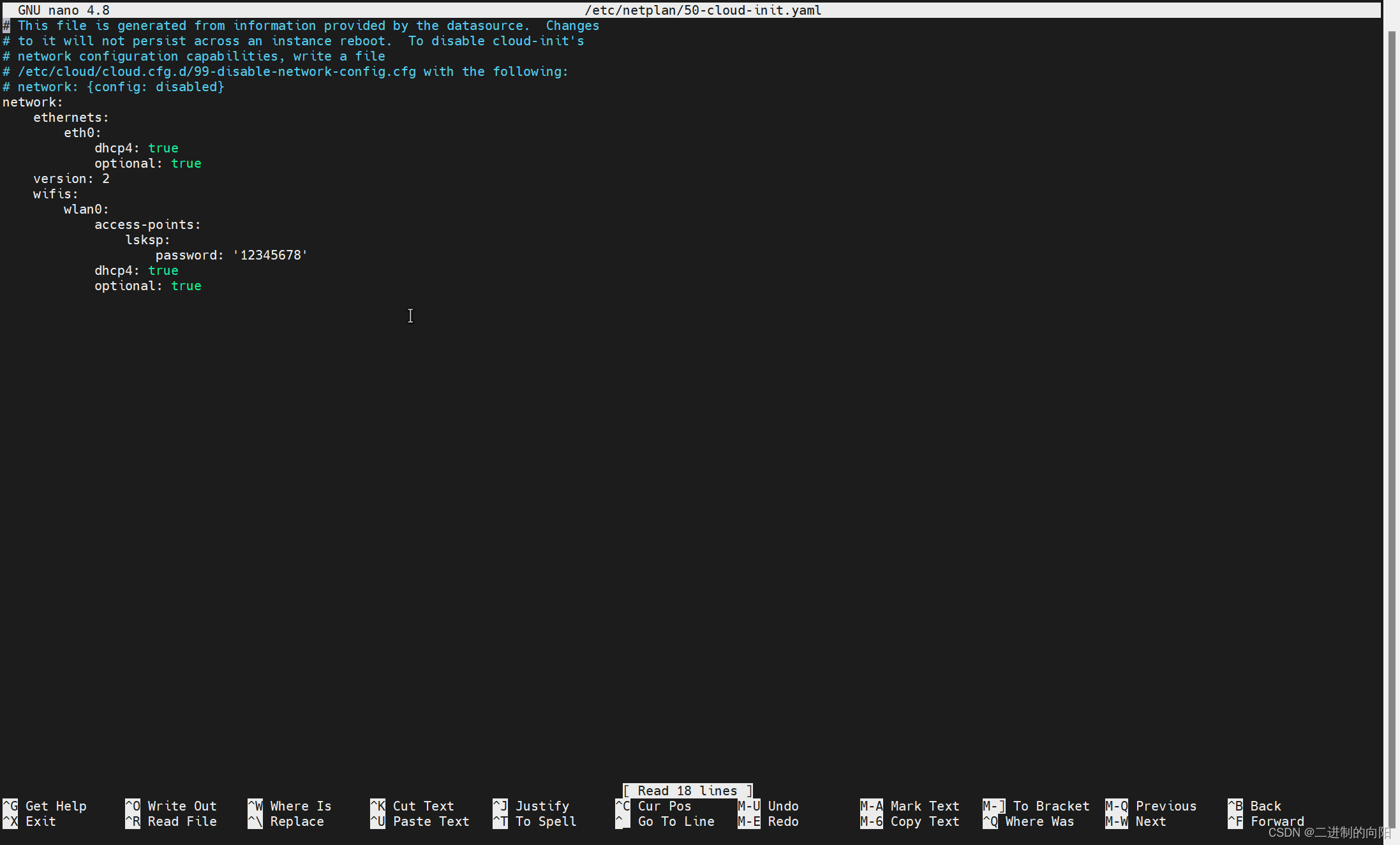Click the 'M-Q Previous' shortcut label

click(1151, 806)
